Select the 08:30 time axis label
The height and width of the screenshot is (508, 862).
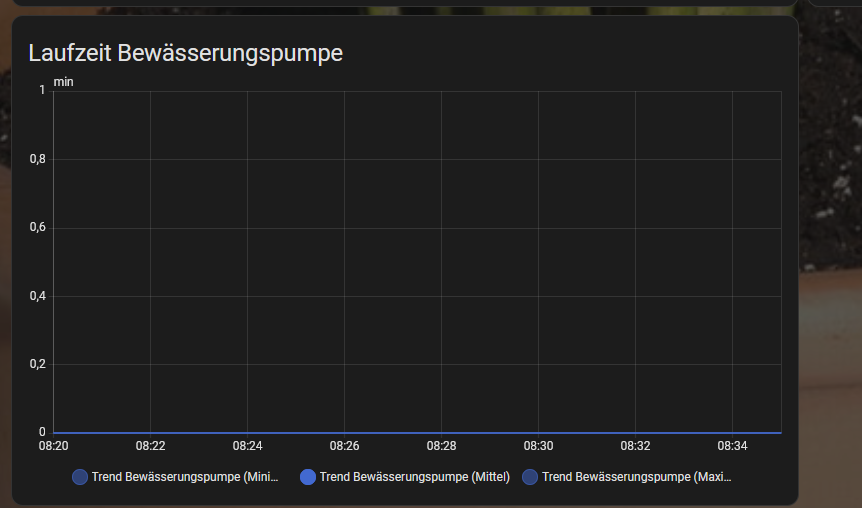[538, 445]
